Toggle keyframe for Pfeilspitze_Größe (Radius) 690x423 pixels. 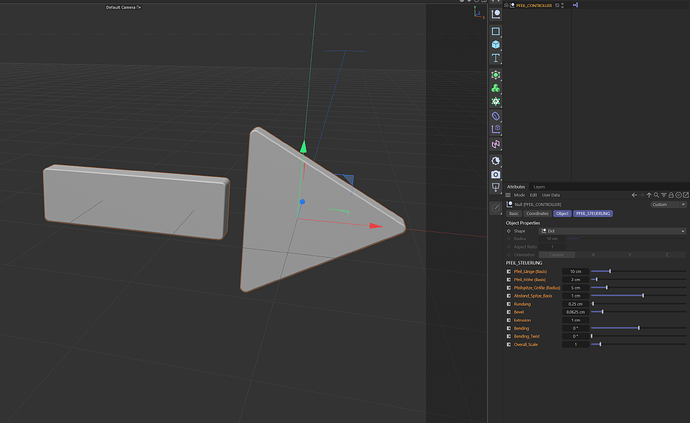509,288
